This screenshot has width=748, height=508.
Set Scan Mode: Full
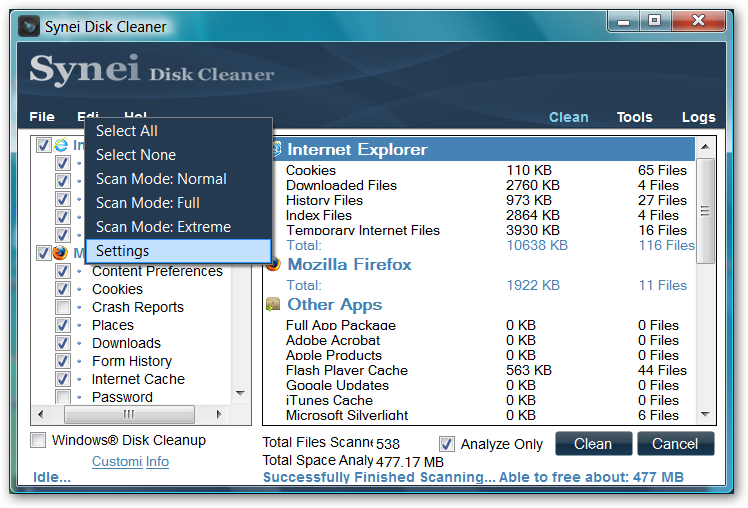pyautogui.click(x=178, y=203)
